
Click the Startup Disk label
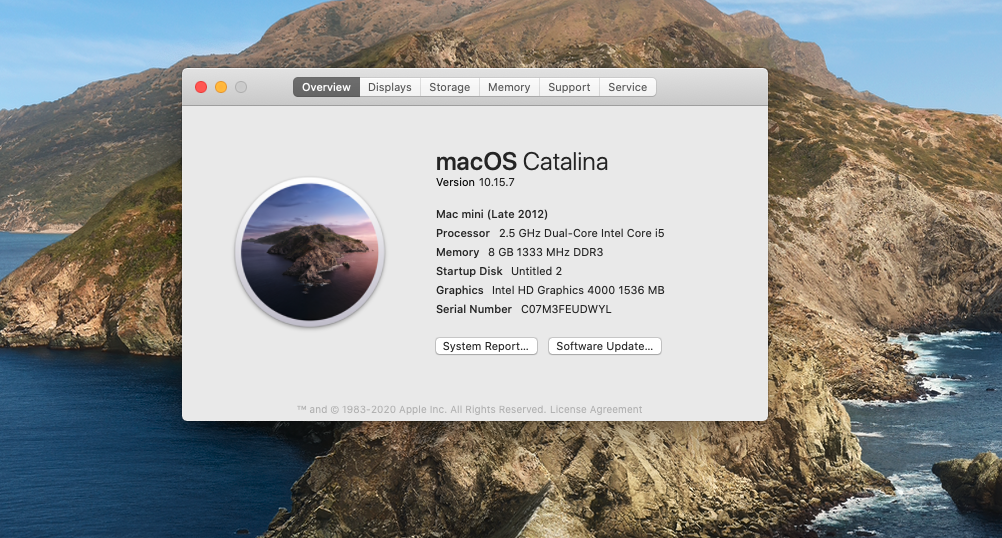pyautogui.click(x=469, y=271)
